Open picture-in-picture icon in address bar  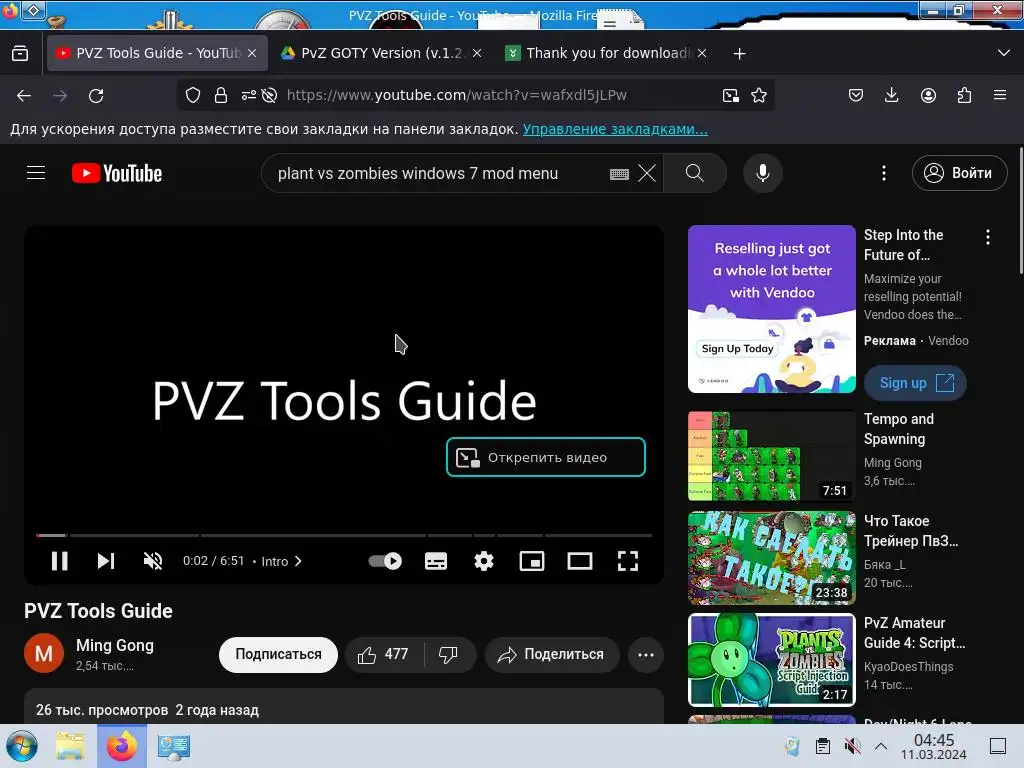(x=731, y=96)
